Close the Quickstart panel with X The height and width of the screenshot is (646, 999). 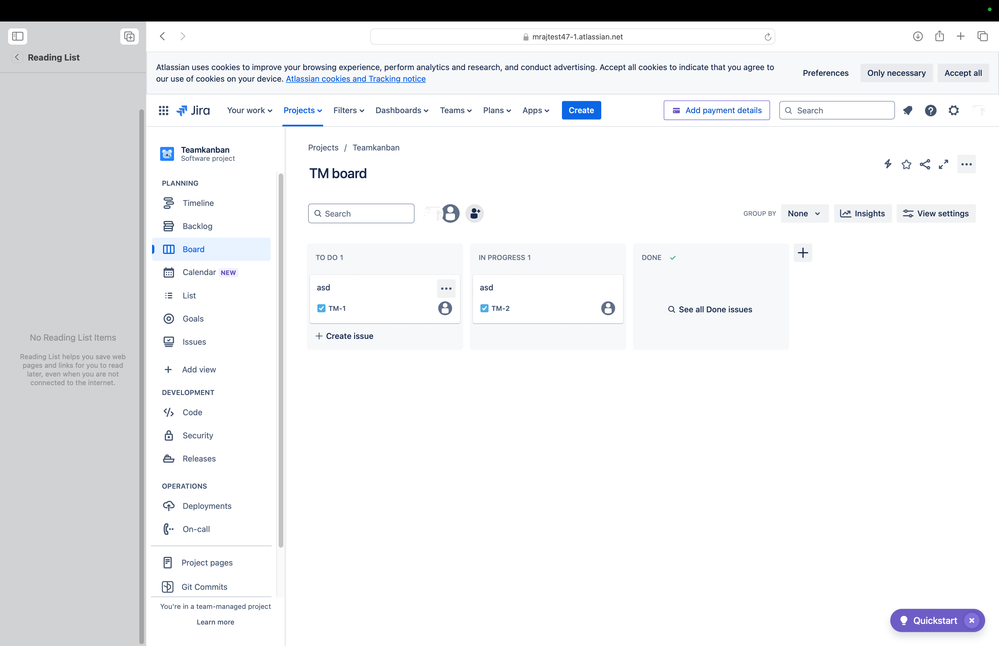coord(972,621)
